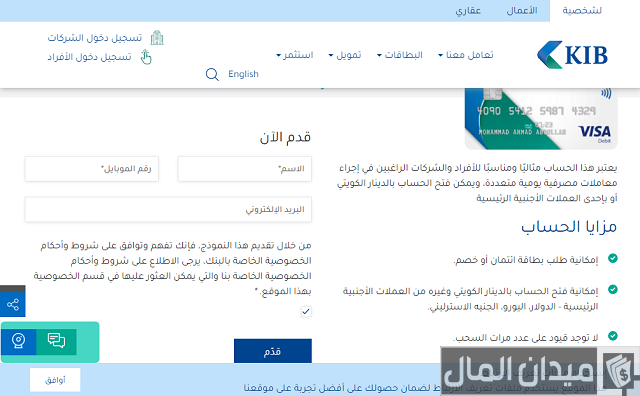This screenshot has width=640, height=396.
Task: Click the corporate login building icon
Action: pos(157,38)
